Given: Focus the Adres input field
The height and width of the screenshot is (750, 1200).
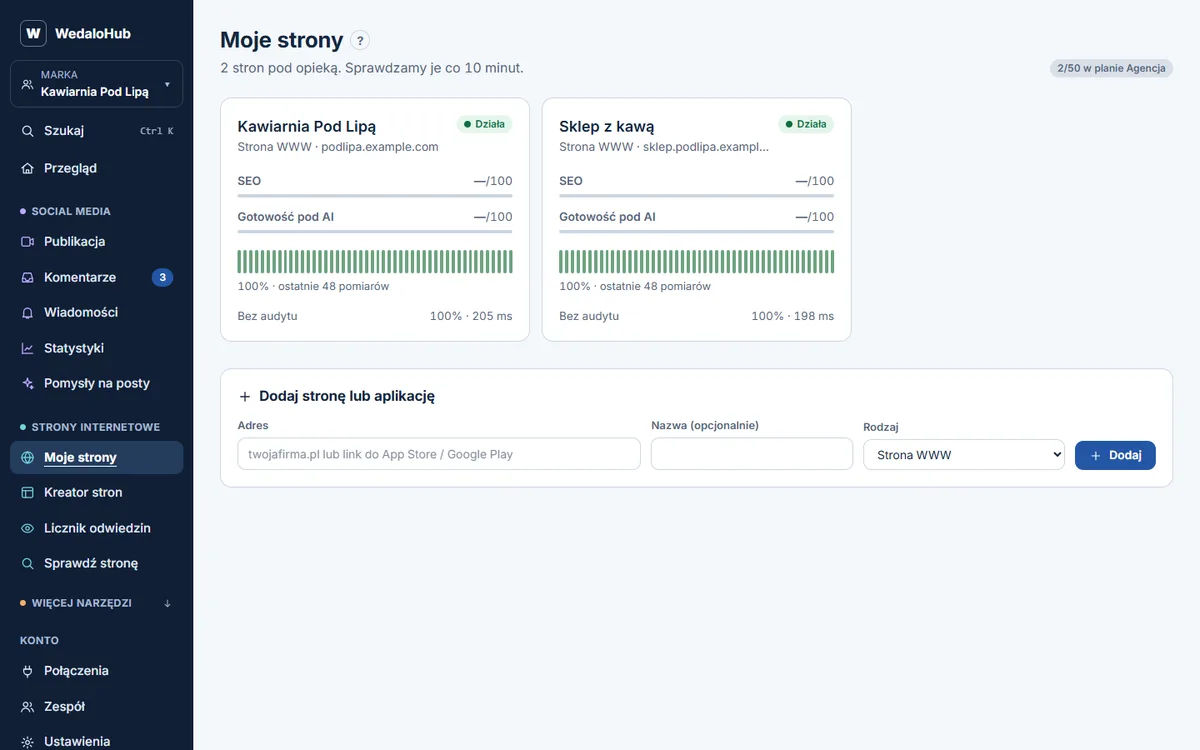Looking at the screenshot, I should (x=439, y=454).
